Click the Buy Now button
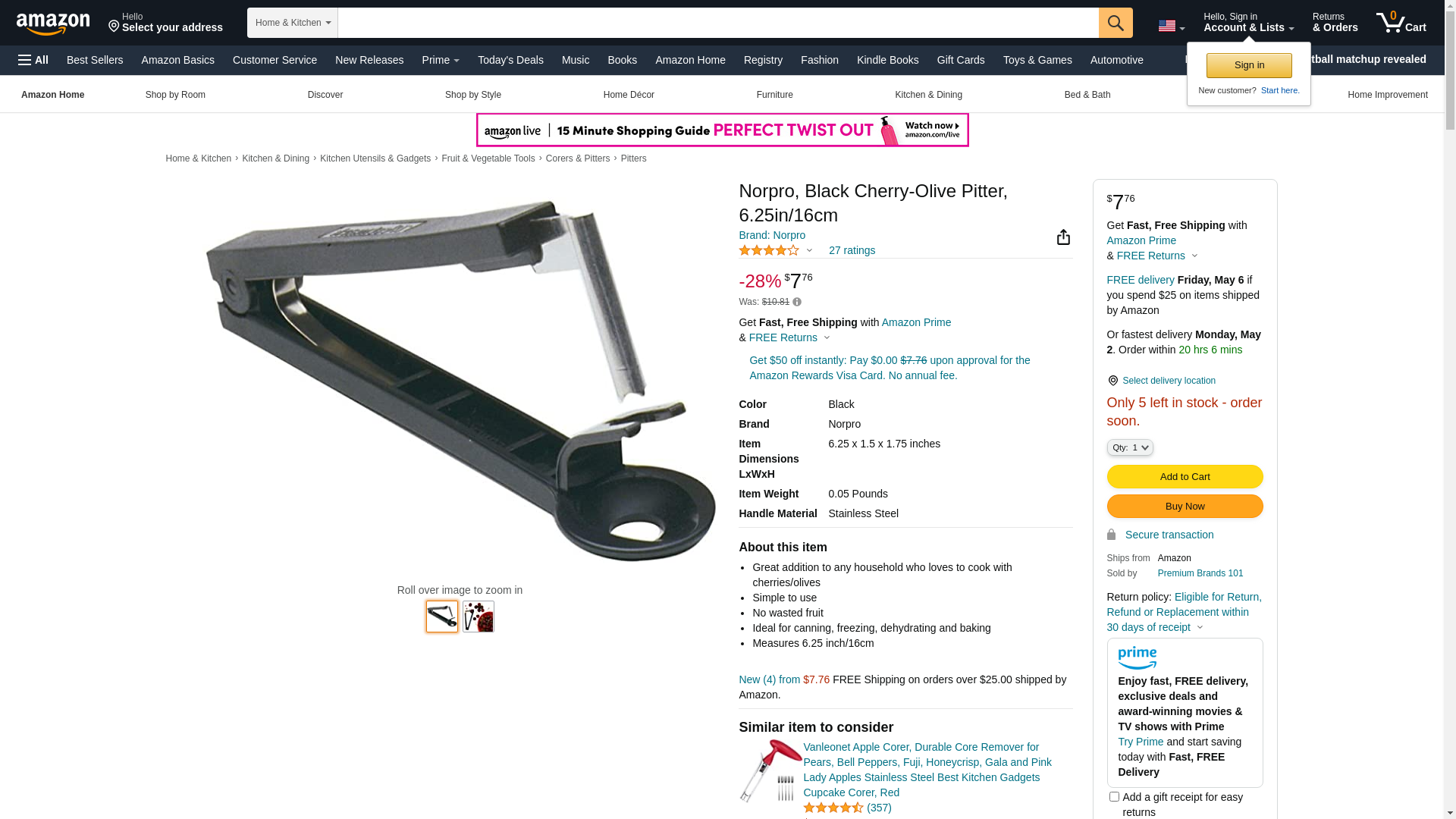This screenshot has width=1456, height=819. [1185, 506]
